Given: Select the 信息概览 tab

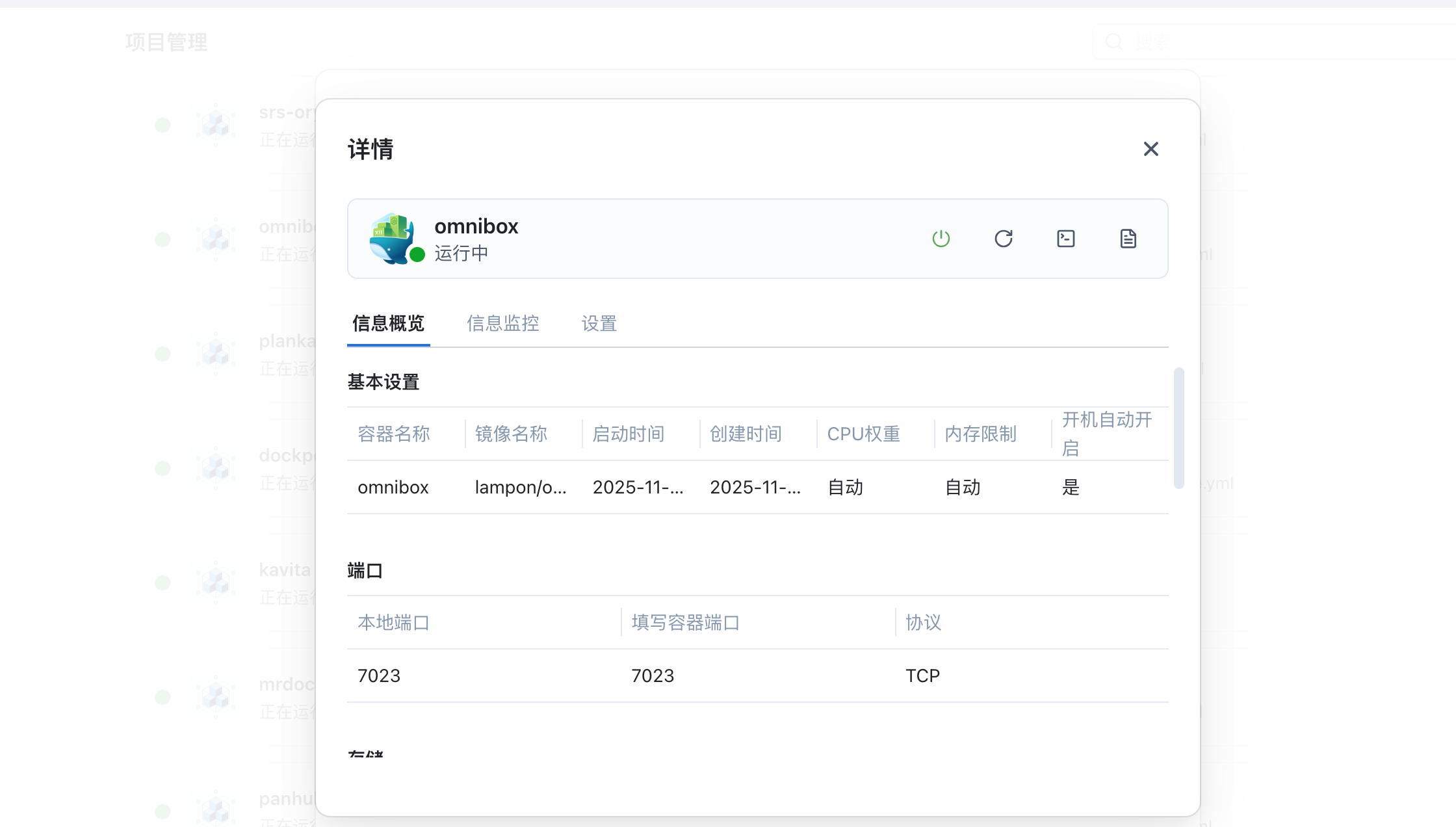Looking at the screenshot, I should coord(388,323).
